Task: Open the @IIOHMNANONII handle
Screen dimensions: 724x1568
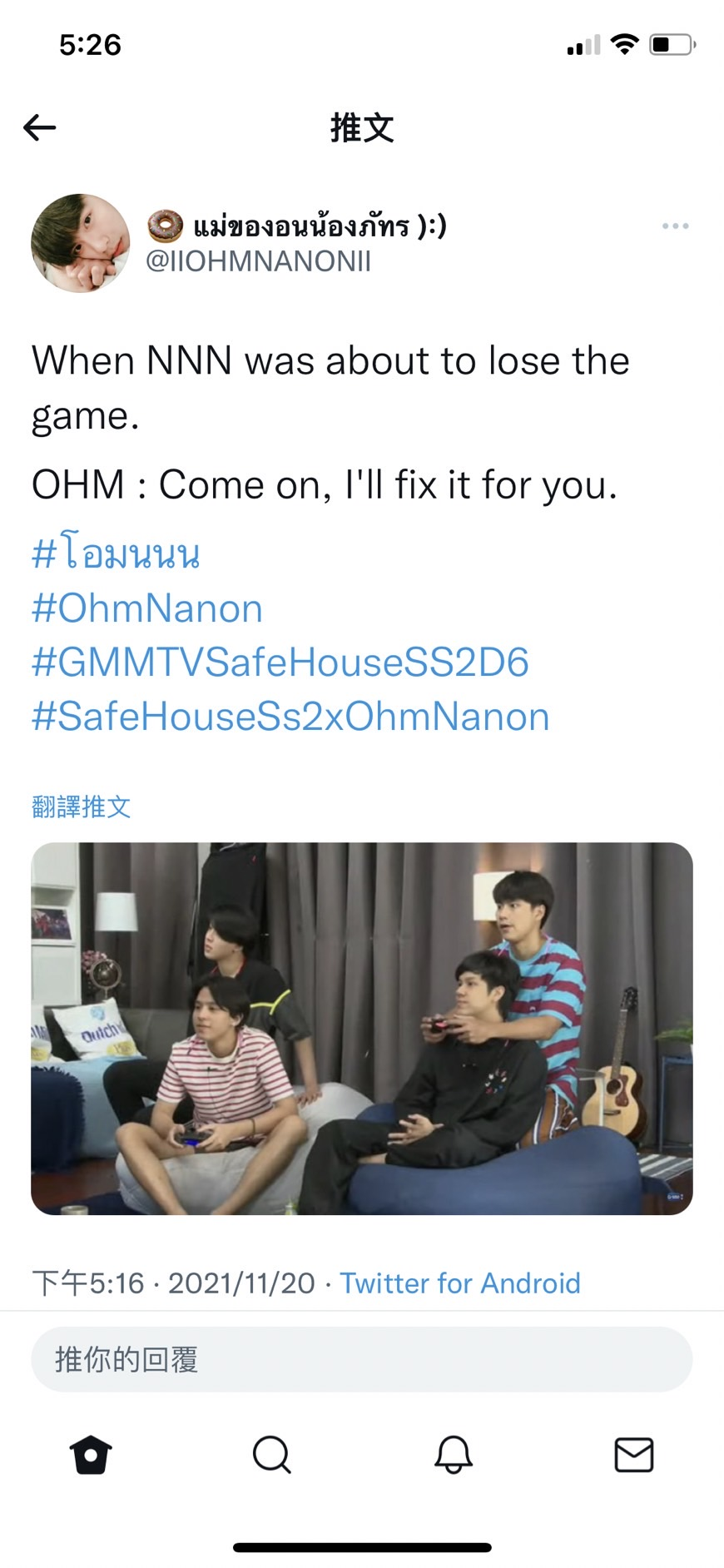Action: [258, 261]
